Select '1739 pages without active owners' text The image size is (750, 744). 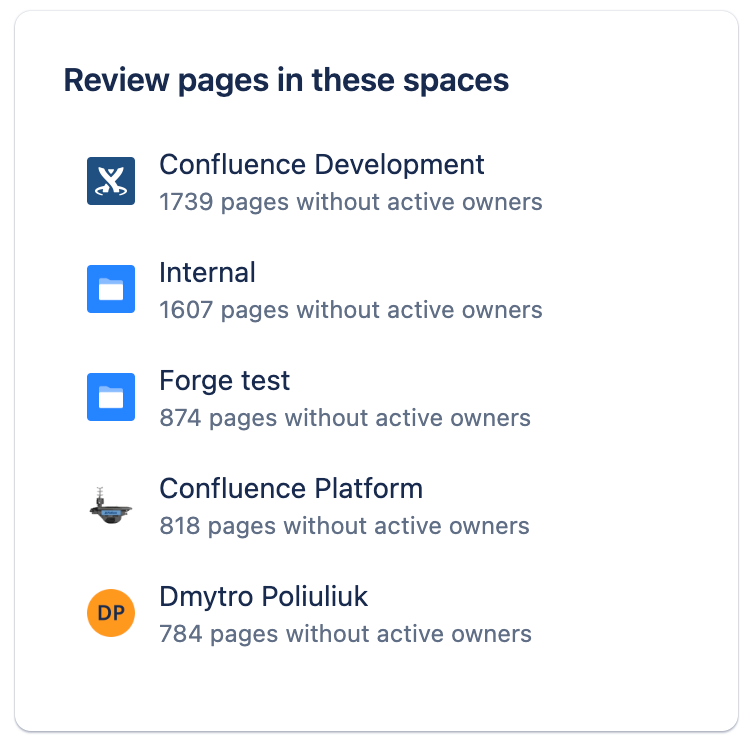pos(351,202)
